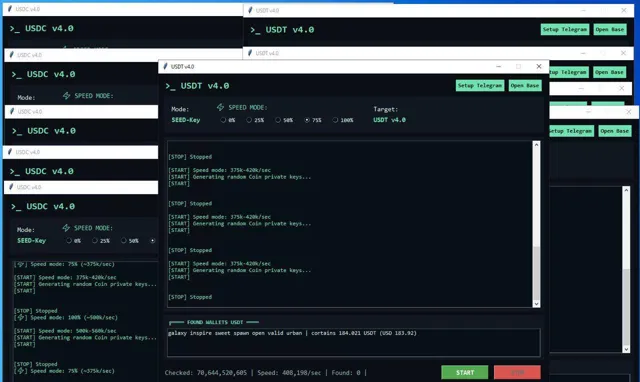Click Open Base in the front USDT window

tap(525, 85)
